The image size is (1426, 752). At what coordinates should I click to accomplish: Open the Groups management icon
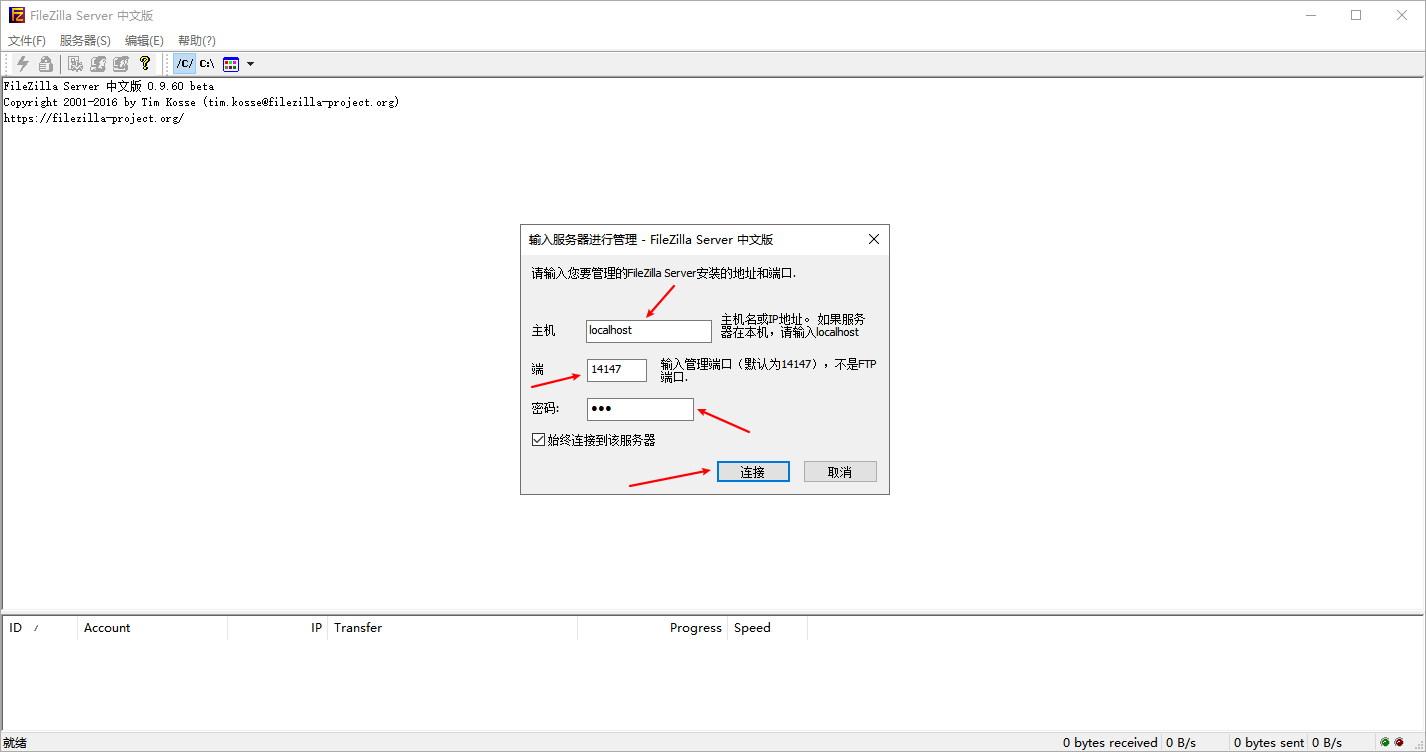(x=120, y=63)
